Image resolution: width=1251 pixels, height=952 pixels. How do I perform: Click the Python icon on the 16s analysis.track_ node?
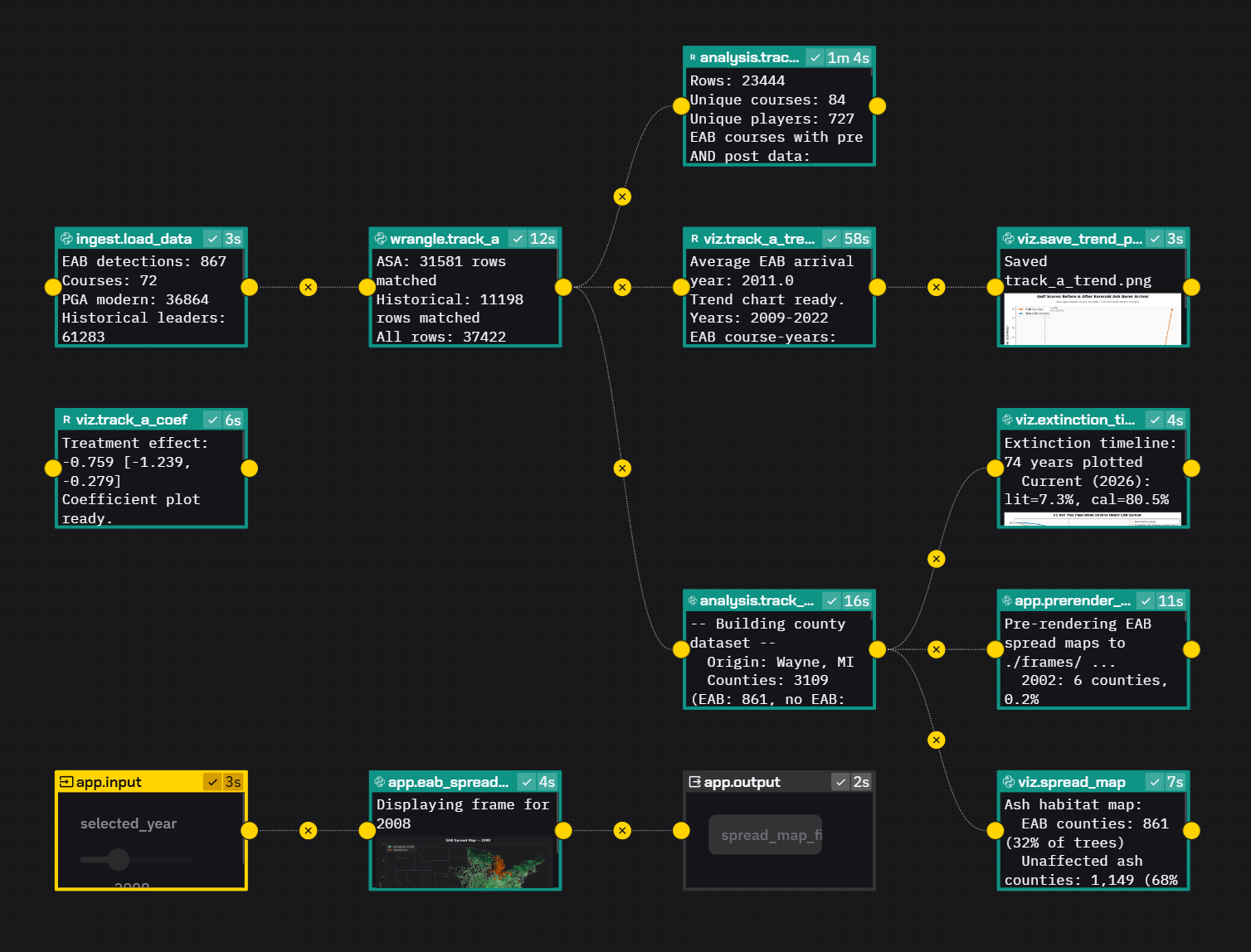693,601
